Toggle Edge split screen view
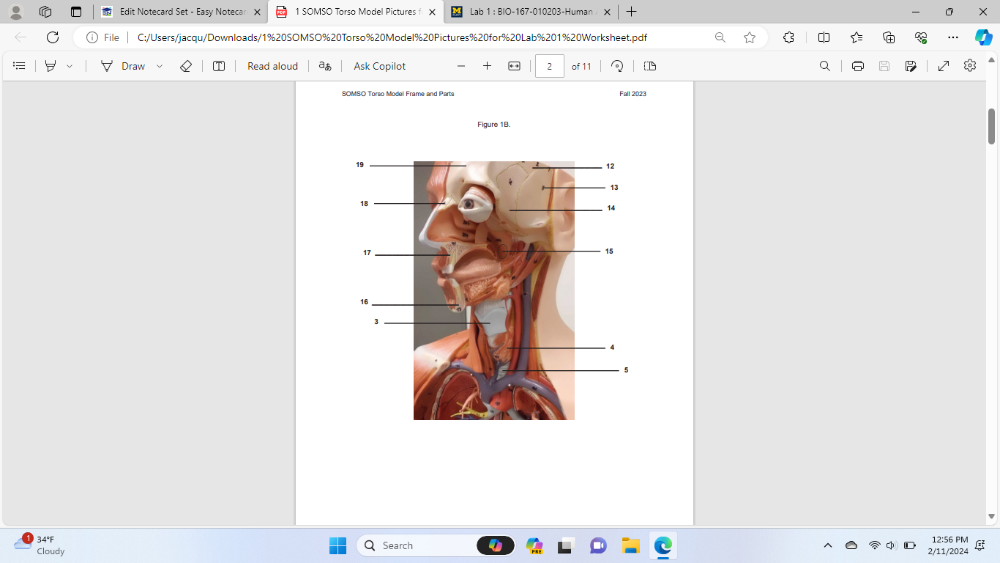 (x=824, y=37)
